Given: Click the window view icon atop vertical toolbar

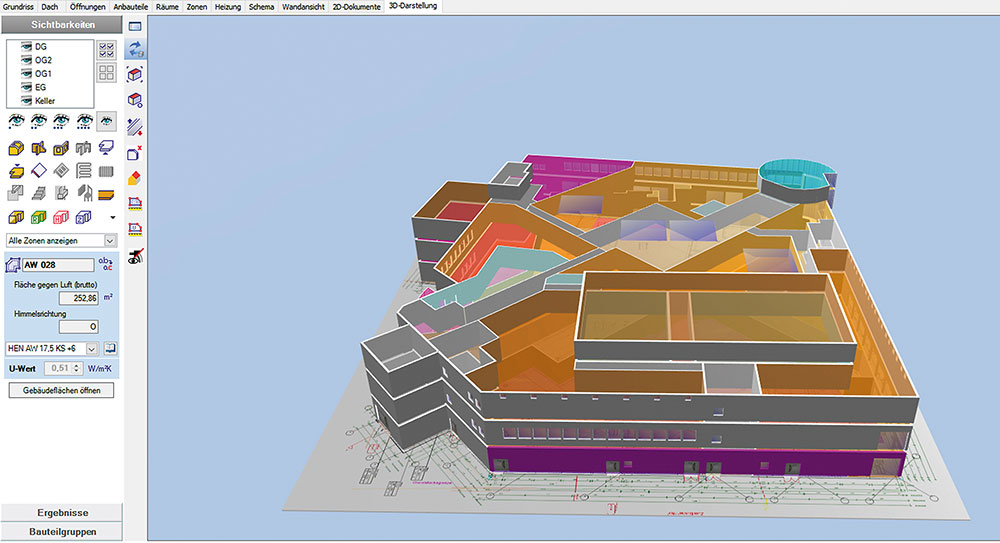Looking at the screenshot, I should [x=135, y=26].
